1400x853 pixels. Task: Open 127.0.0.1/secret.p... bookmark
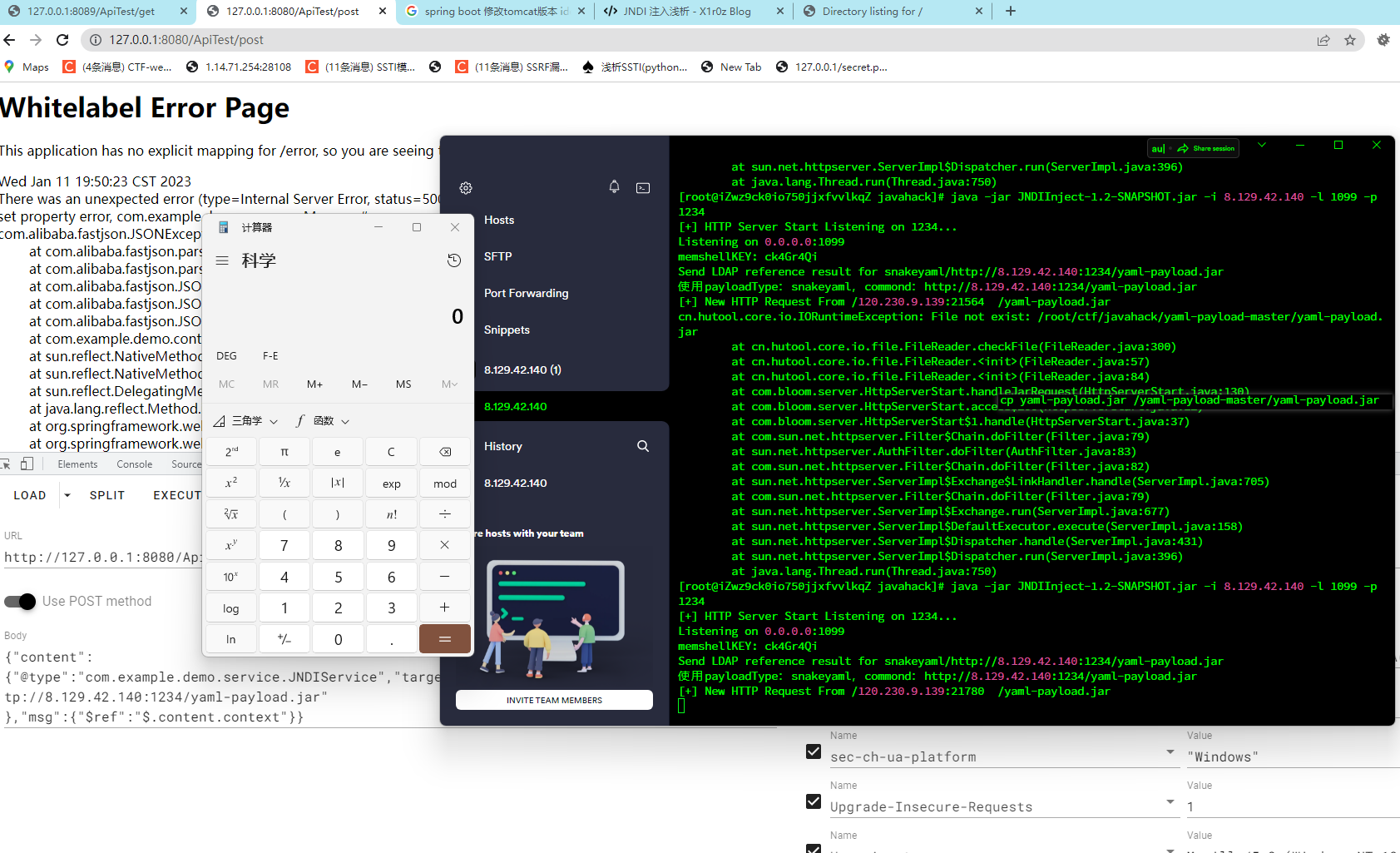[x=832, y=67]
